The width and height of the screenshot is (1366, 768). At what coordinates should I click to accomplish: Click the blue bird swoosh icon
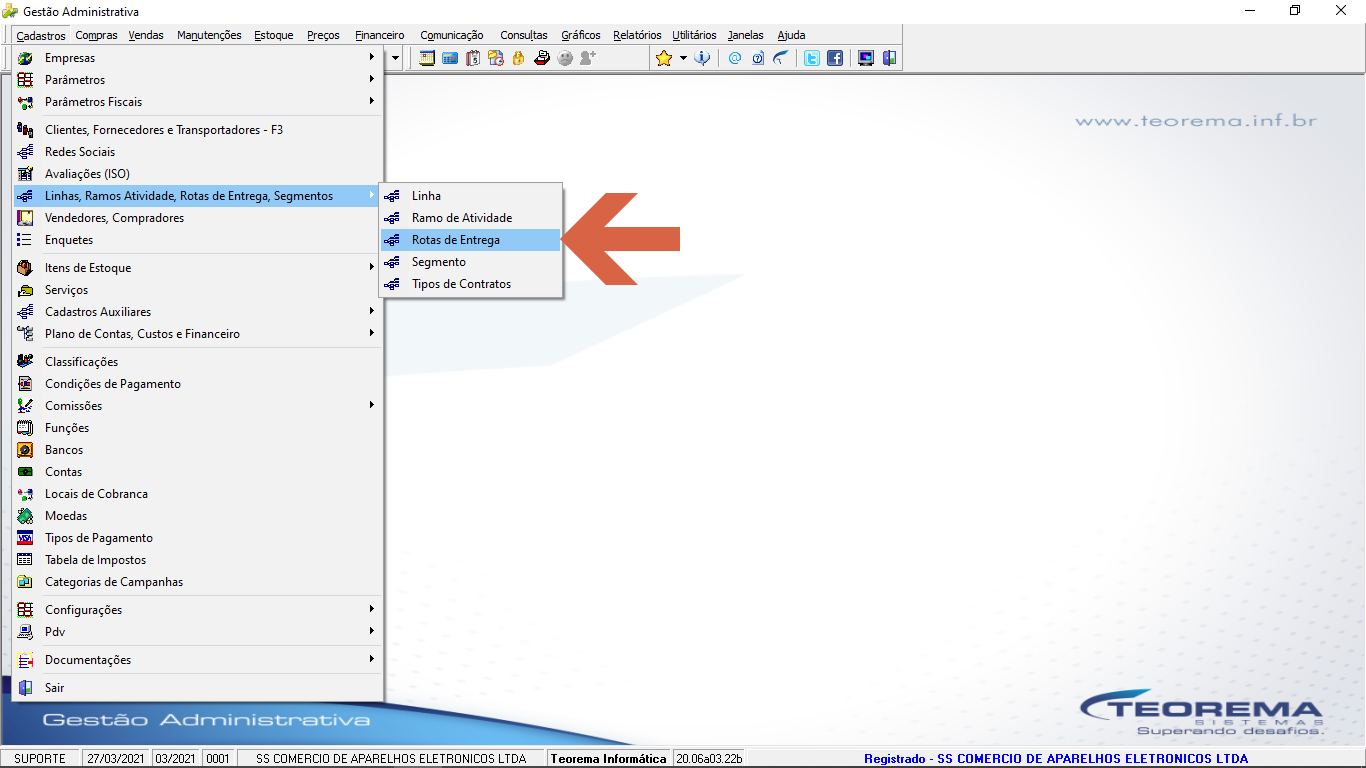pyautogui.click(x=781, y=58)
